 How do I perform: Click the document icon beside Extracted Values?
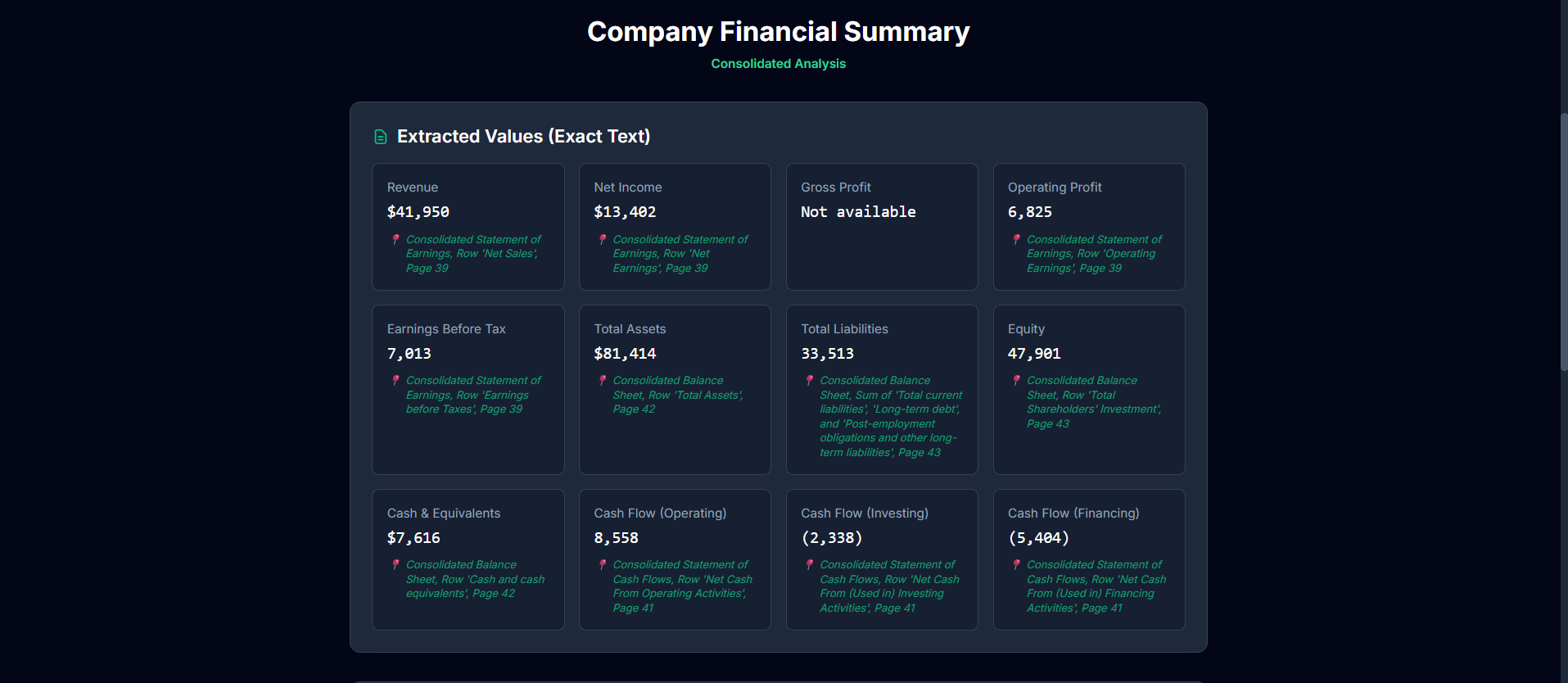tap(380, 137)
